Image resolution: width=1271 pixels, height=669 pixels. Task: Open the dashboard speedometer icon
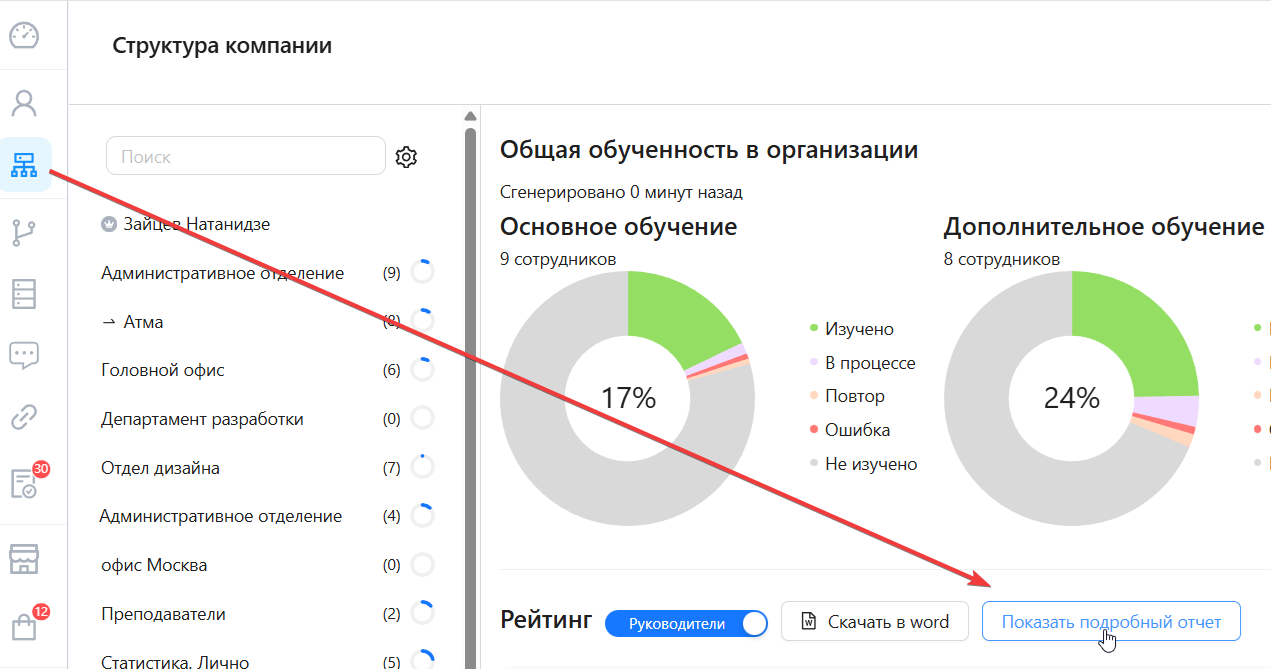[24, 36]
